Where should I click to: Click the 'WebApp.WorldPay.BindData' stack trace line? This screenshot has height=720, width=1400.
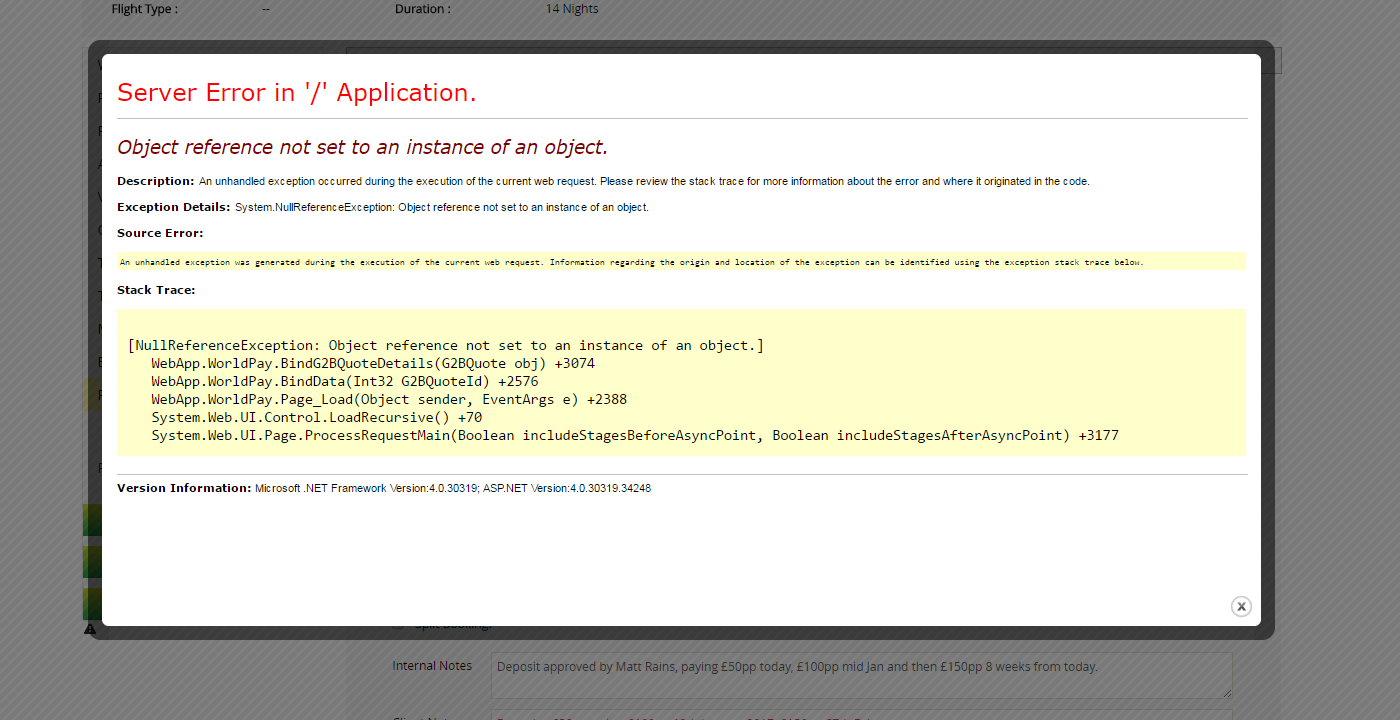[x=345, y=381]
